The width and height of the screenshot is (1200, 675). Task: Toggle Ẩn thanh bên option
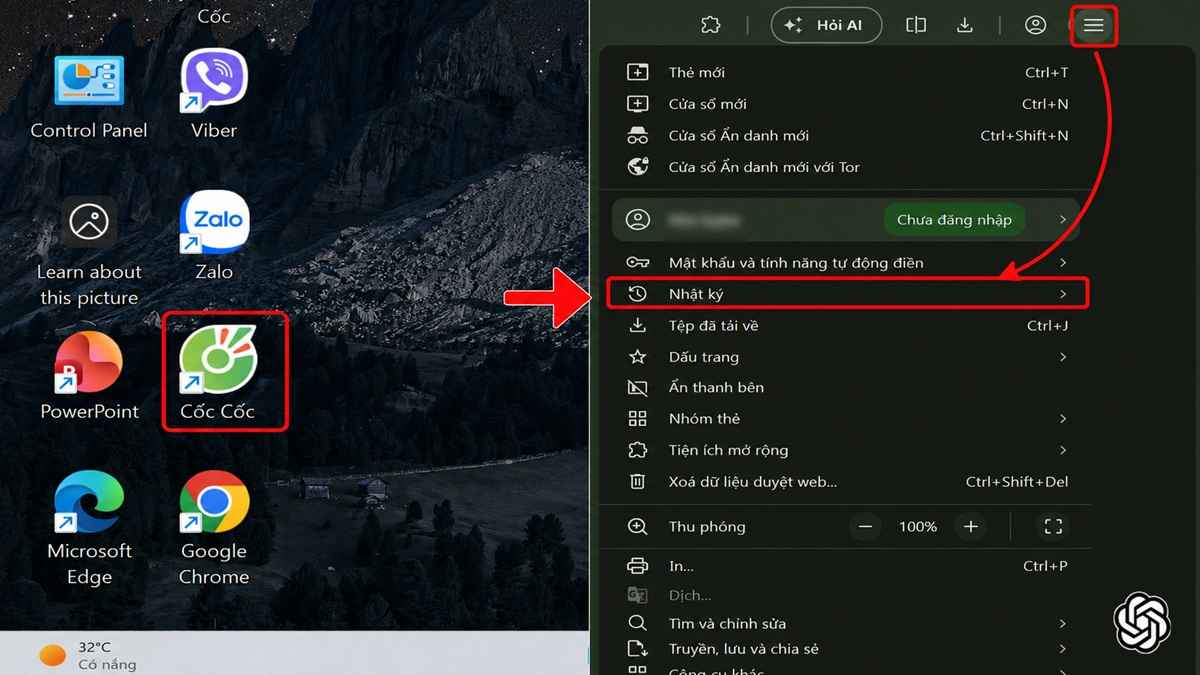click(x=847, y=387)
